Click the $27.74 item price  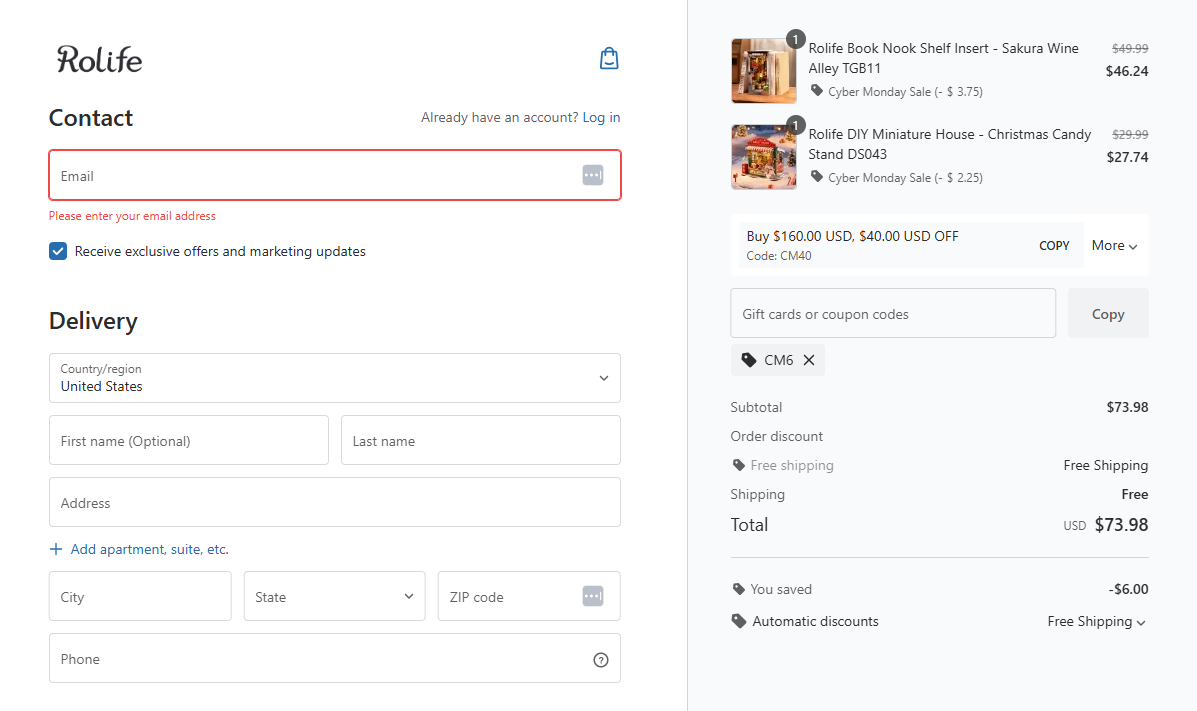(x=1128, y=157)
